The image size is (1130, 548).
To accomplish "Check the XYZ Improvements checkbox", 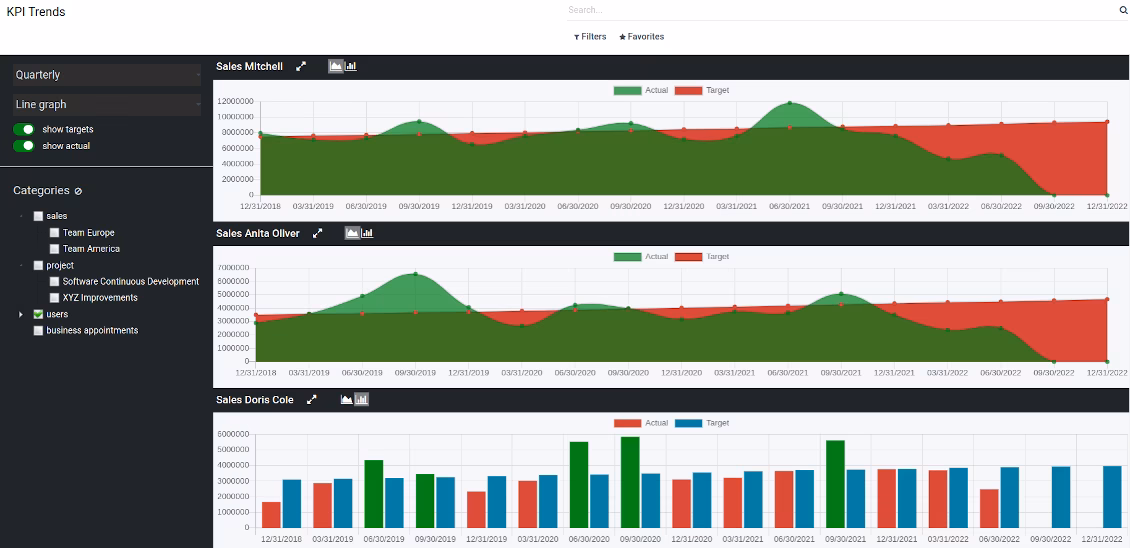I will [x=54, y=298].
